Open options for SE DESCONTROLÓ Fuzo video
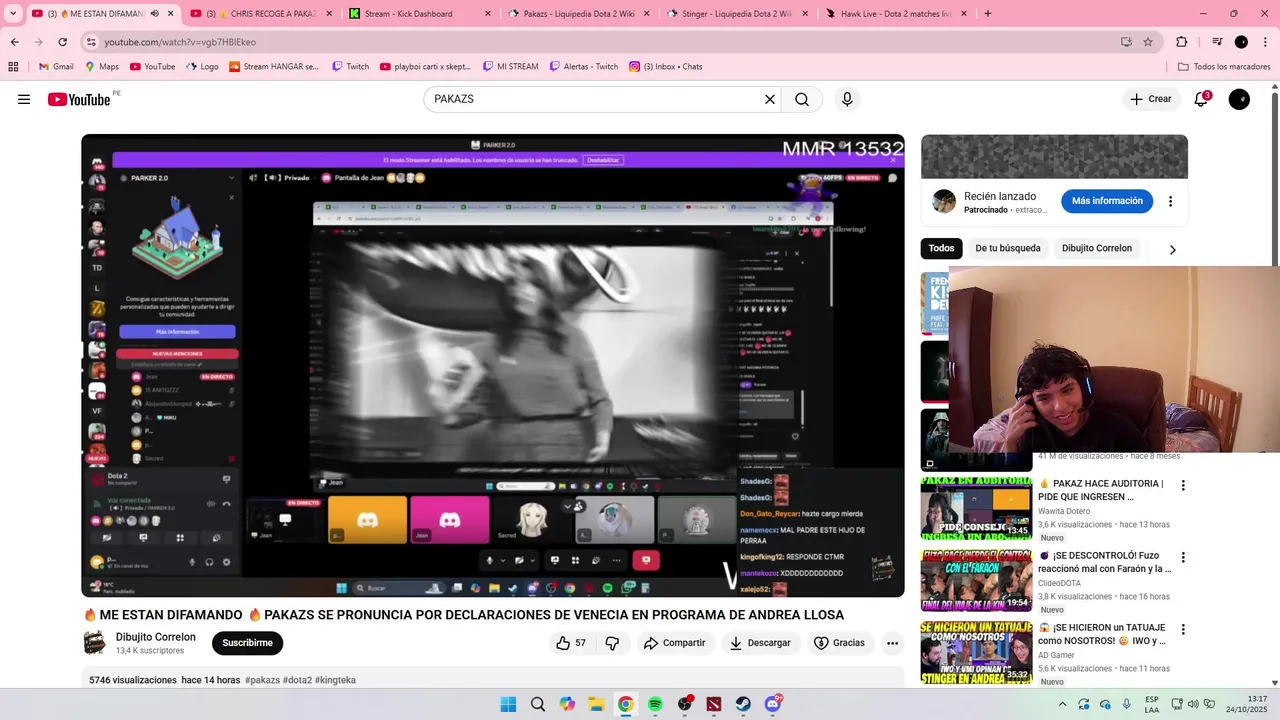 [x=1183, y=558]
